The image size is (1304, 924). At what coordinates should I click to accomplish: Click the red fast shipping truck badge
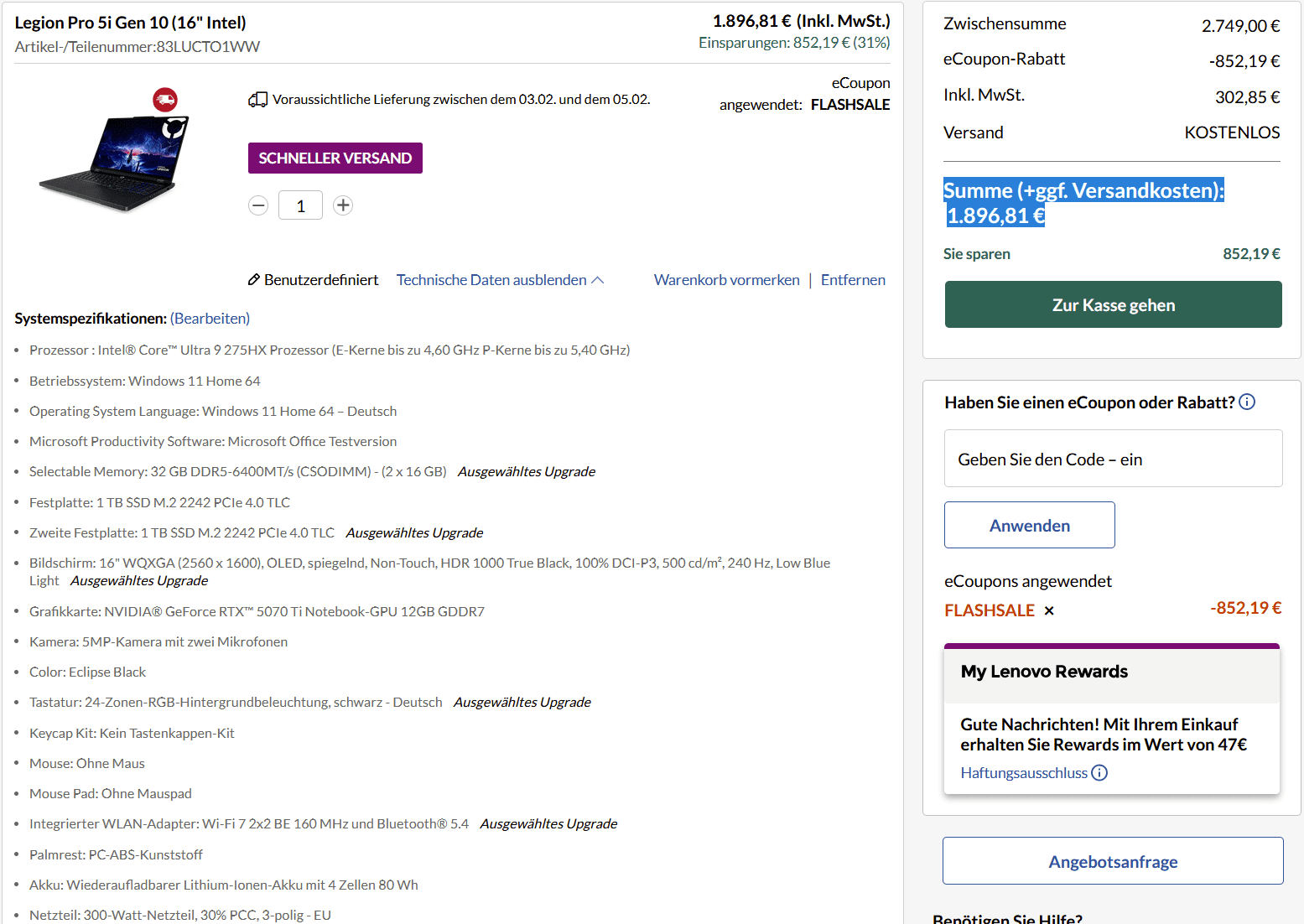tap(165, 100)
